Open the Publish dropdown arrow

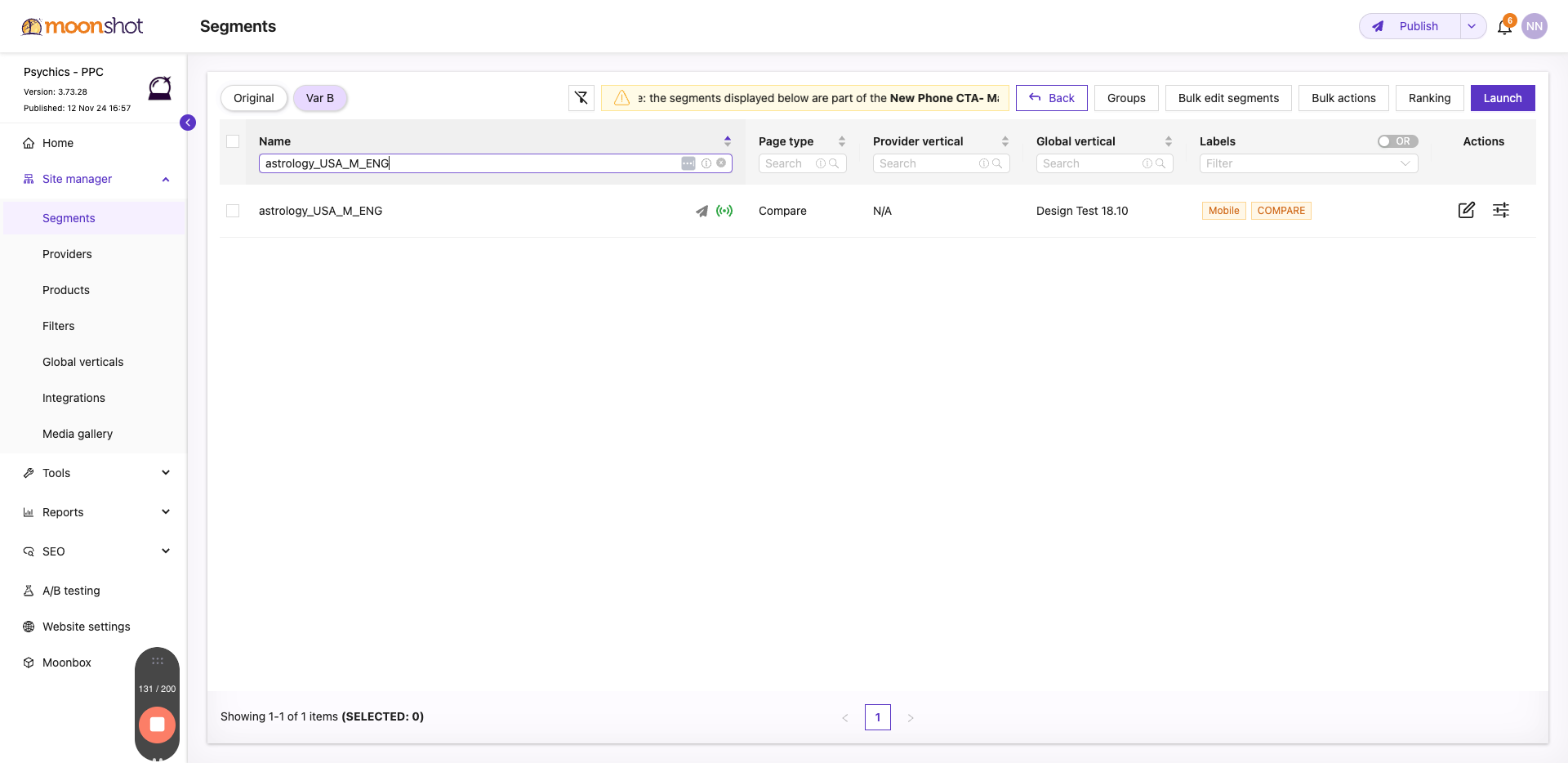(x=1472, y=26)
